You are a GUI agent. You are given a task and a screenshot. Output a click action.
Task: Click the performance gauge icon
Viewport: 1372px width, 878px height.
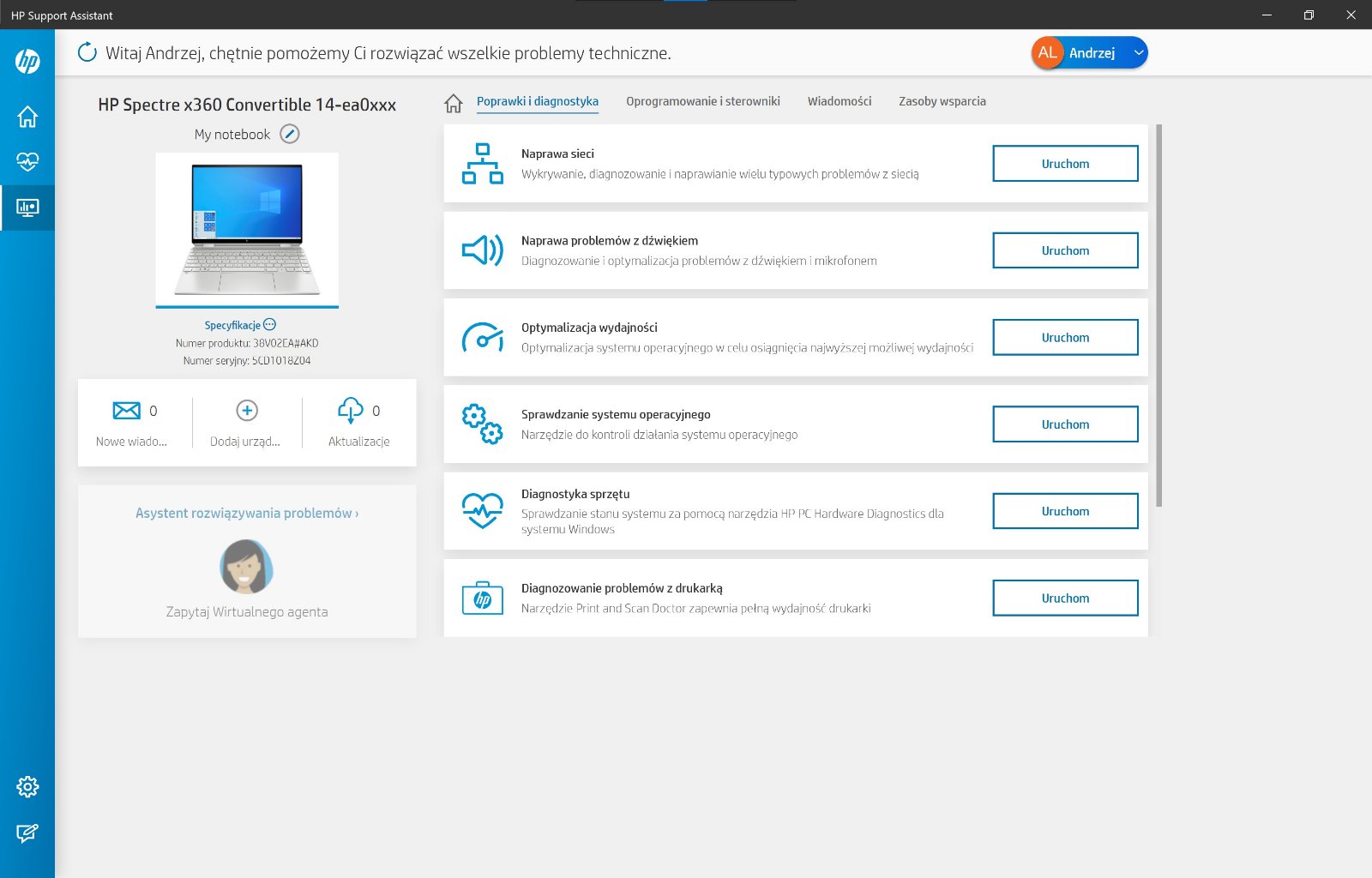tap(483, 338)
